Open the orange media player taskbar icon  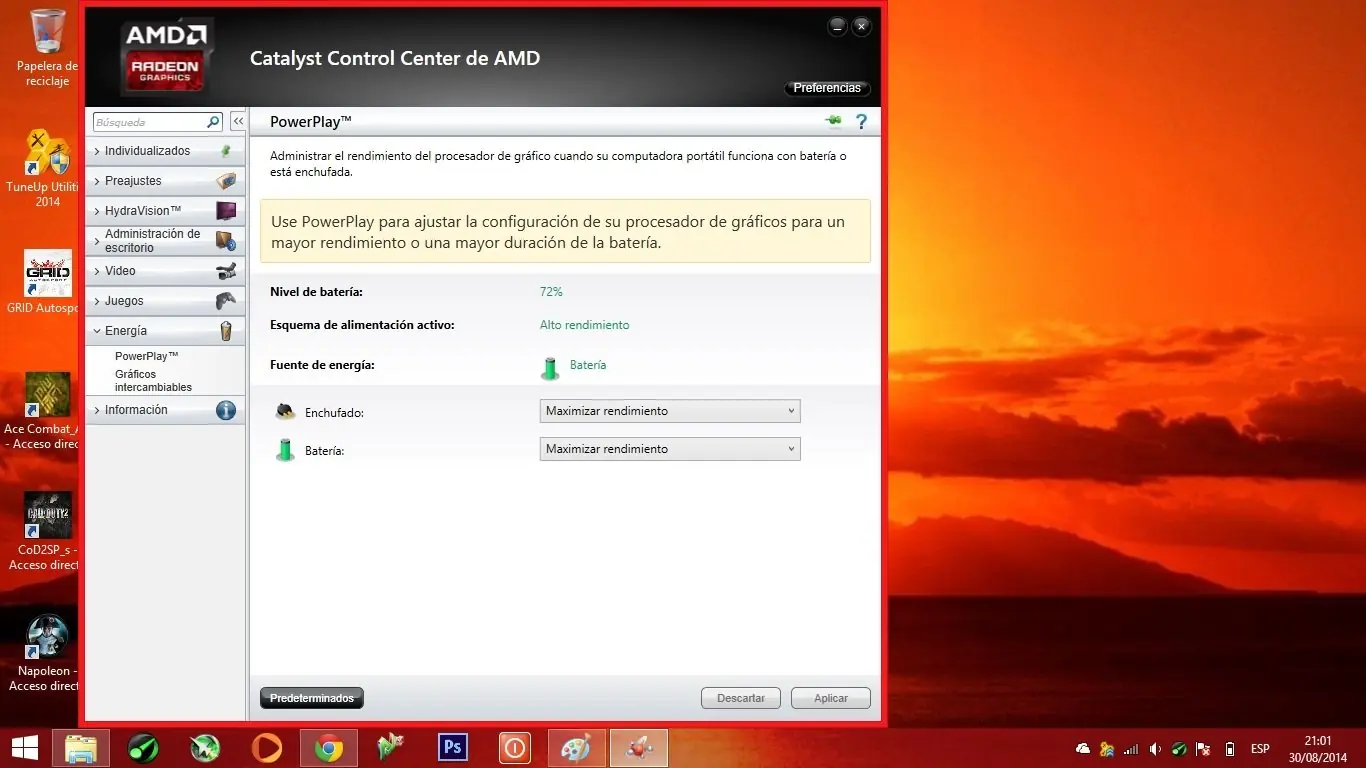[x=267, y=748]
